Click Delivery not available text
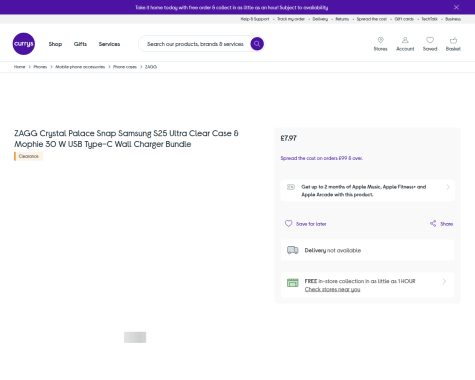Screen dimensions: 475x380 click(333, 250)
